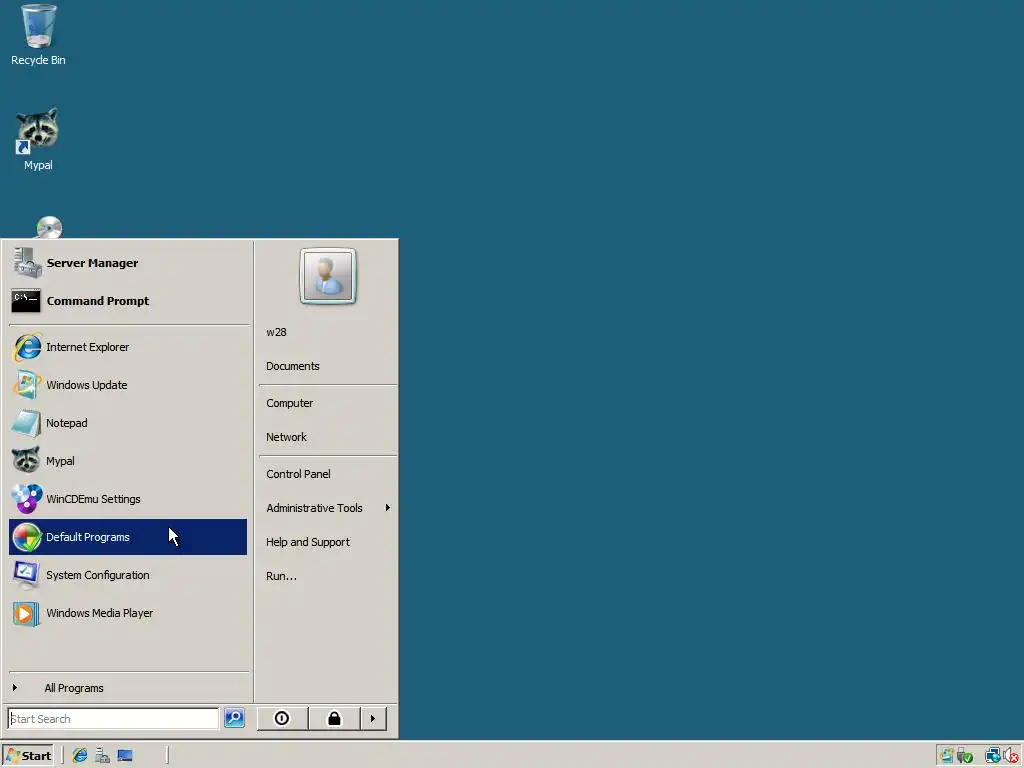1024x768 pixels.
Task: Click the network connection tray icon
Action: 993,756
